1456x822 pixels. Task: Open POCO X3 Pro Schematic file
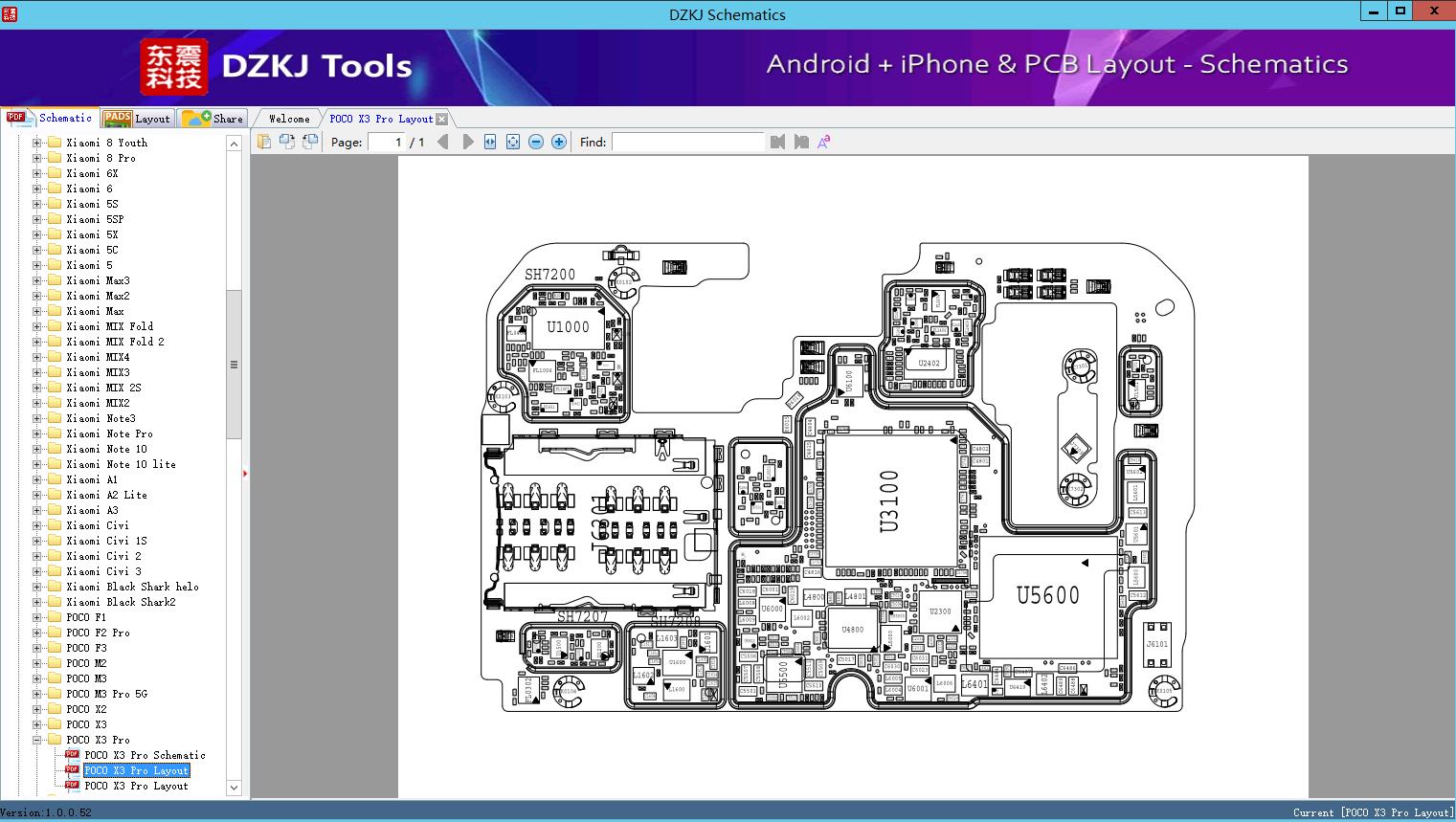[145, 755]
